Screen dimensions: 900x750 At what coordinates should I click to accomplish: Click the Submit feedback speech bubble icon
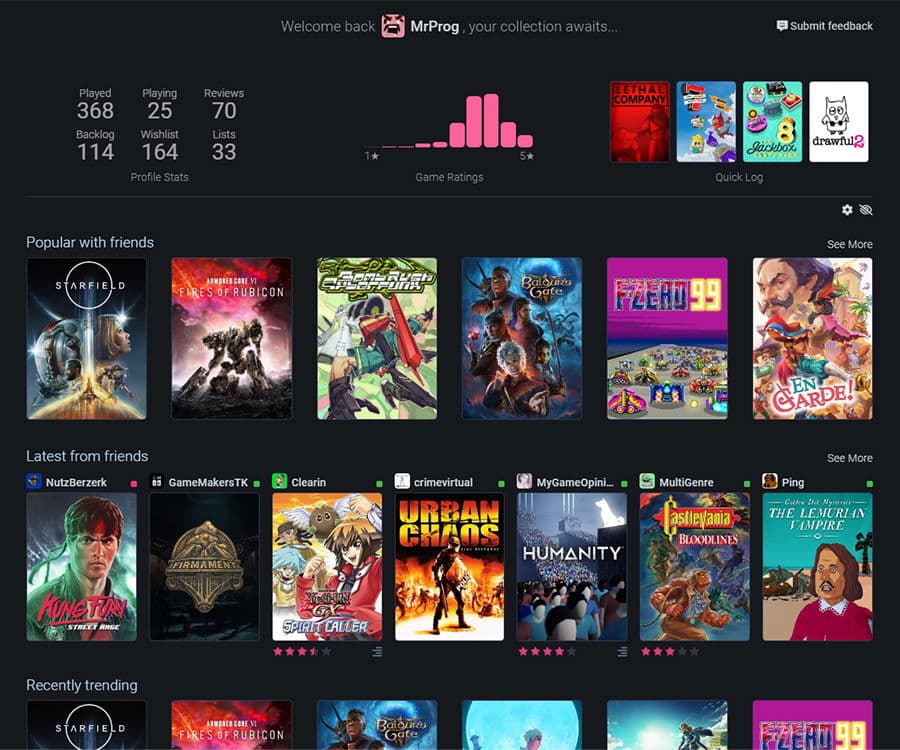(x=781, y=26)
